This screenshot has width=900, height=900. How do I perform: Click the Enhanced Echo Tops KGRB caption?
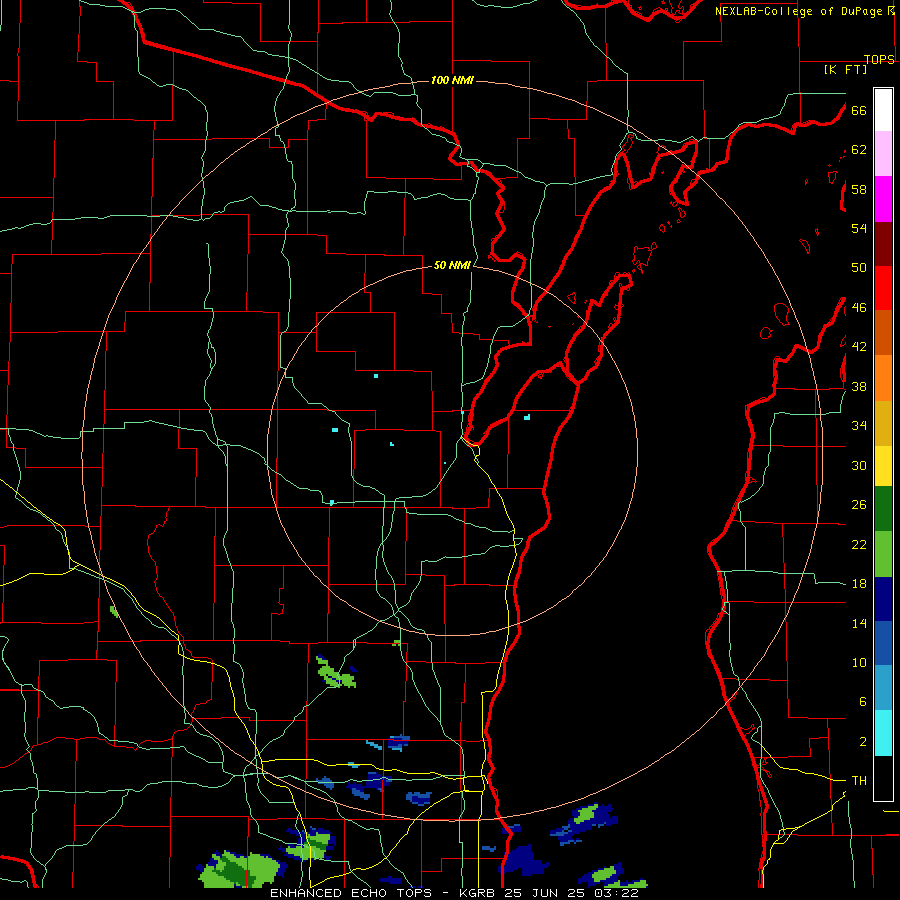click(x=454, y=893)
